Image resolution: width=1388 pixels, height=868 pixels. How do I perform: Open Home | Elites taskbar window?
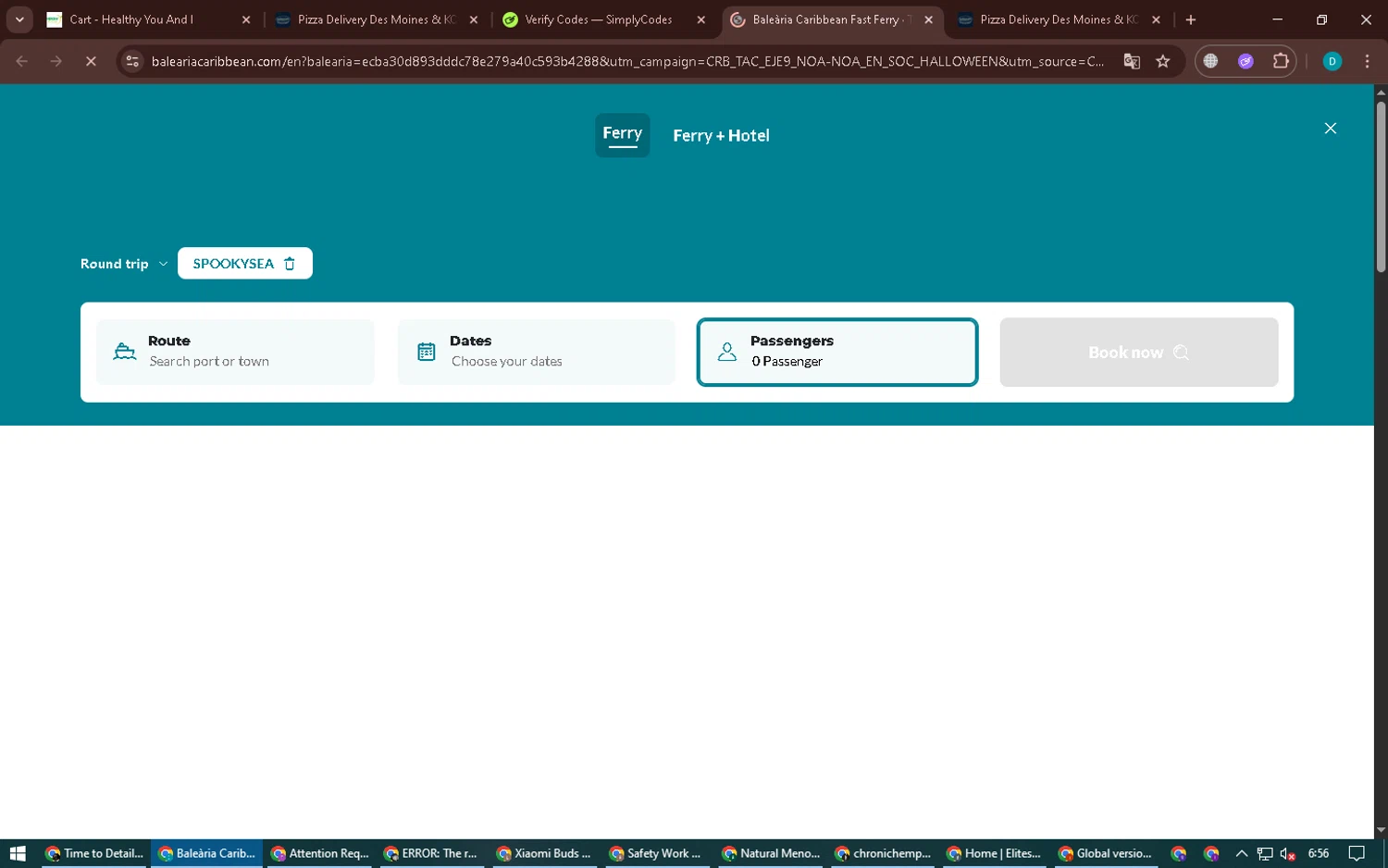coord(997,853)
